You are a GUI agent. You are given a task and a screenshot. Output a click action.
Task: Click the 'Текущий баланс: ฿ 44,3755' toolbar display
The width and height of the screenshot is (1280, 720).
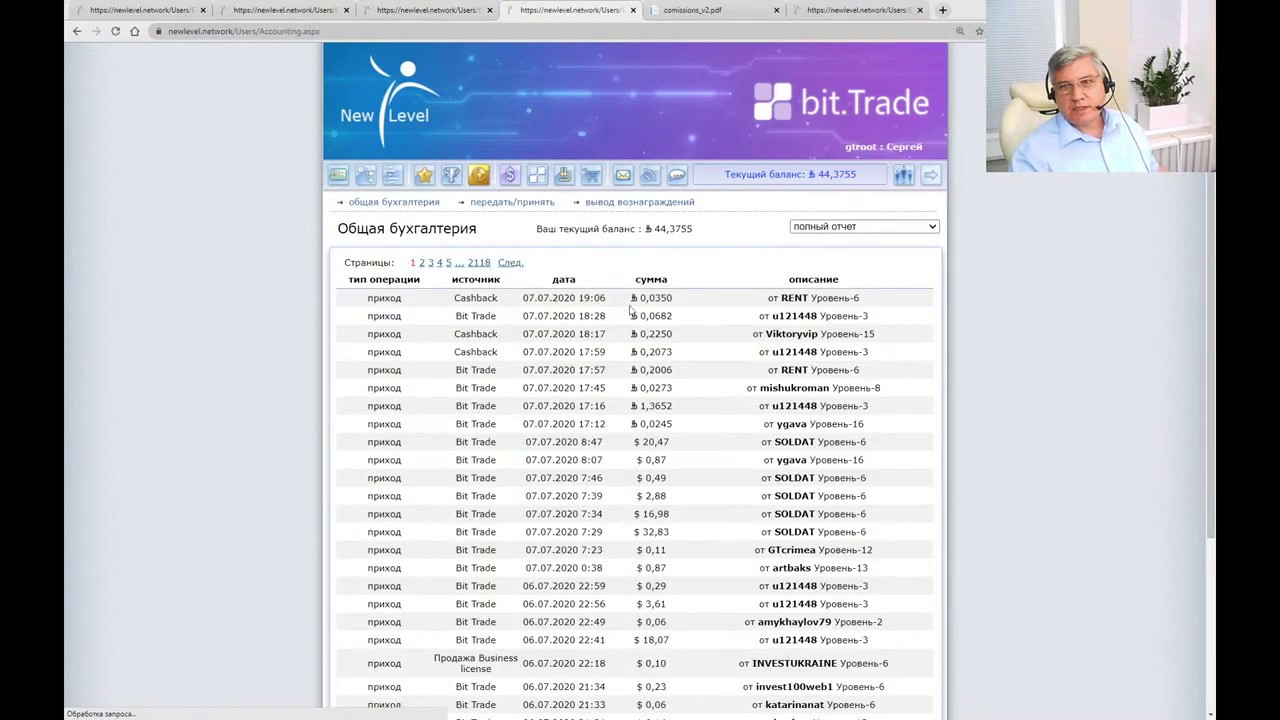pos(790,175)
